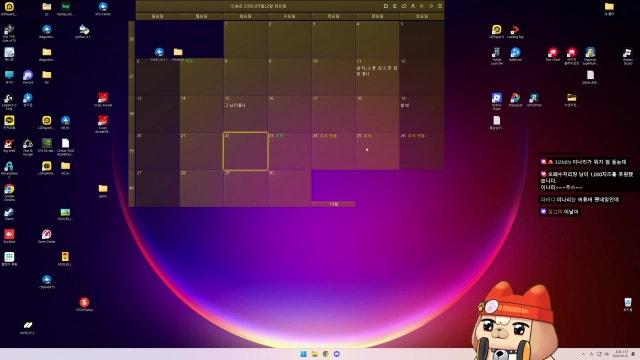Select the red AnyDesk desktop icon
640x360 pixels.
9,236
